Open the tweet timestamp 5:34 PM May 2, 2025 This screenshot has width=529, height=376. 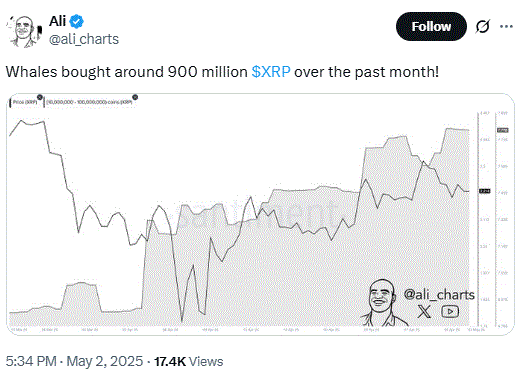coord(74,361)
